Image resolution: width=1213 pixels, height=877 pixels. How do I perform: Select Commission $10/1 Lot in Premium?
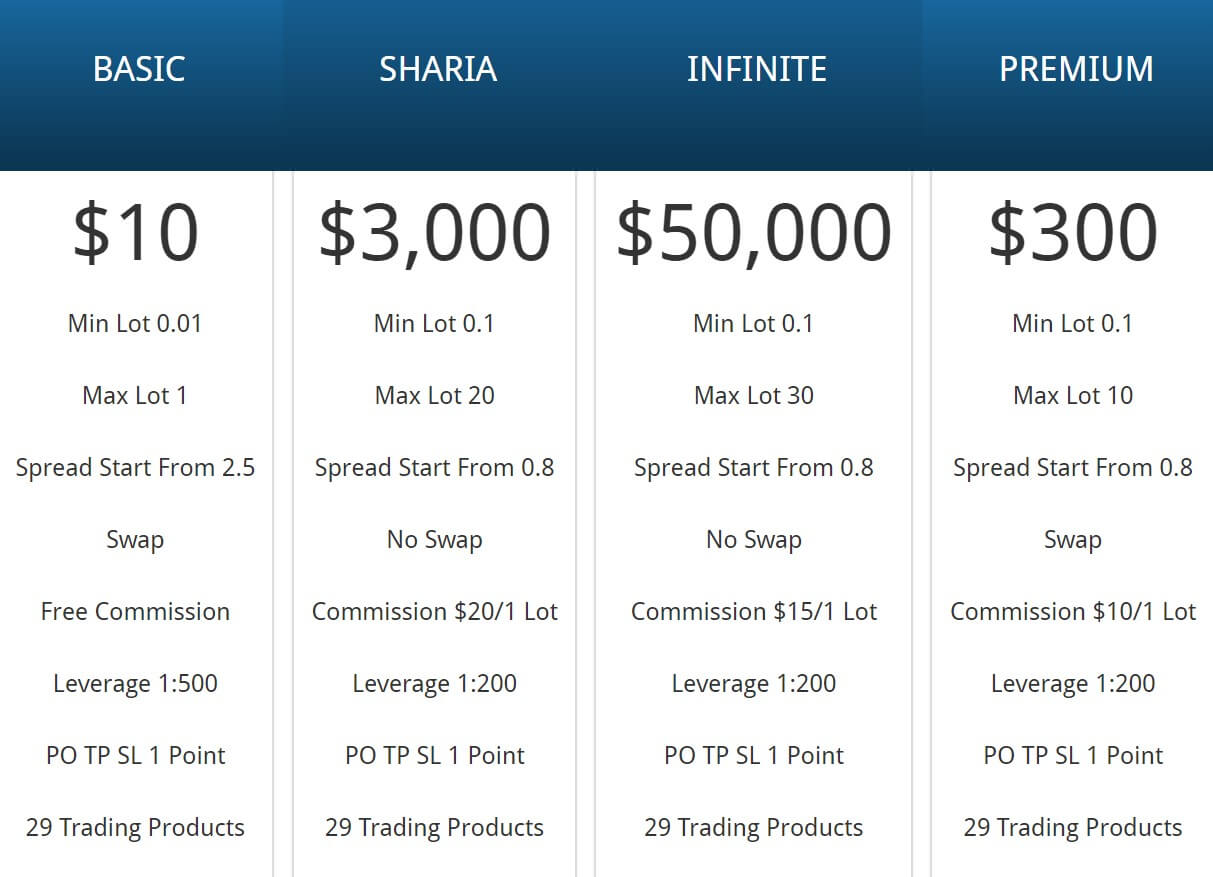point(1073,612)
